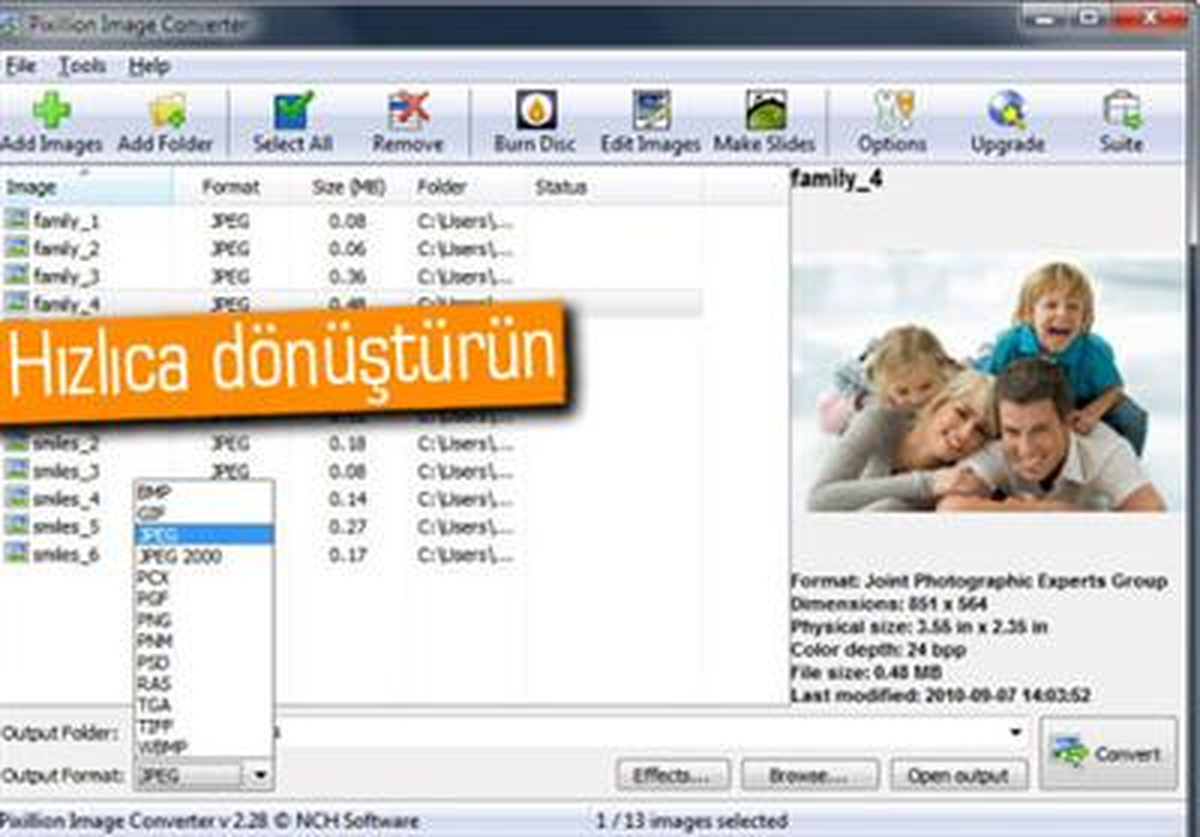Choose JPEG 2000 format option
This screenshot has width=1200, height=837.
coord(203,556)
